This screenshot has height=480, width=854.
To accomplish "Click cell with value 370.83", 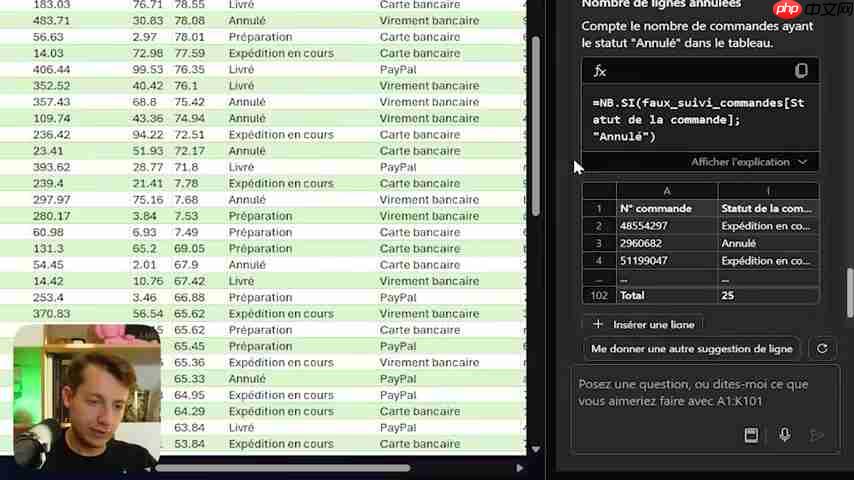I will pos(51,314).
